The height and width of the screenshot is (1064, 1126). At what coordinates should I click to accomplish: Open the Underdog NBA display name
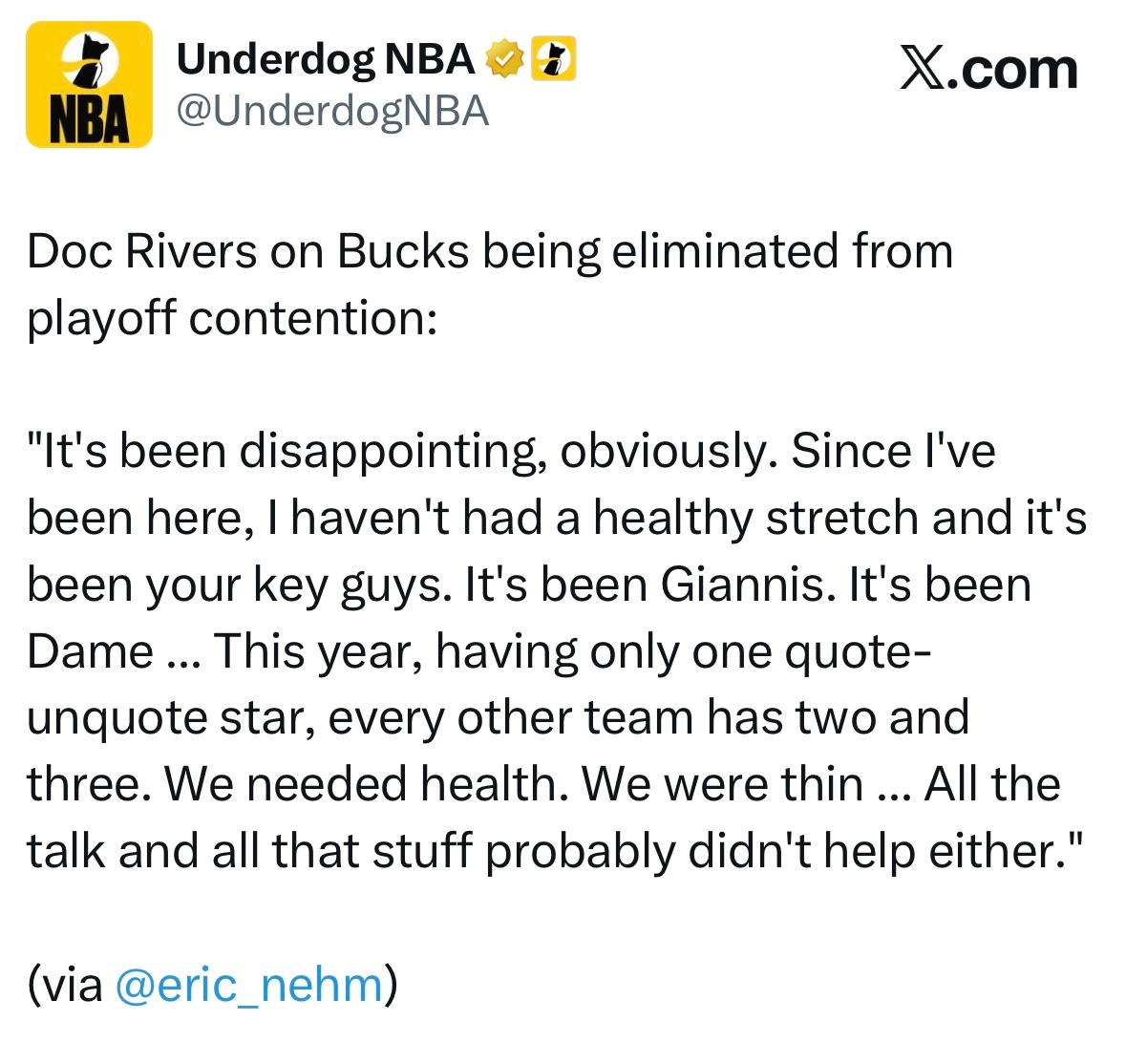(326, 59)
